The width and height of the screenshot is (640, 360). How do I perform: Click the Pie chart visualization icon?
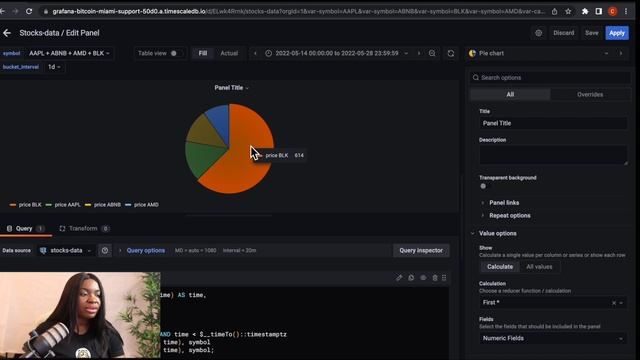(x=472, y=53)
